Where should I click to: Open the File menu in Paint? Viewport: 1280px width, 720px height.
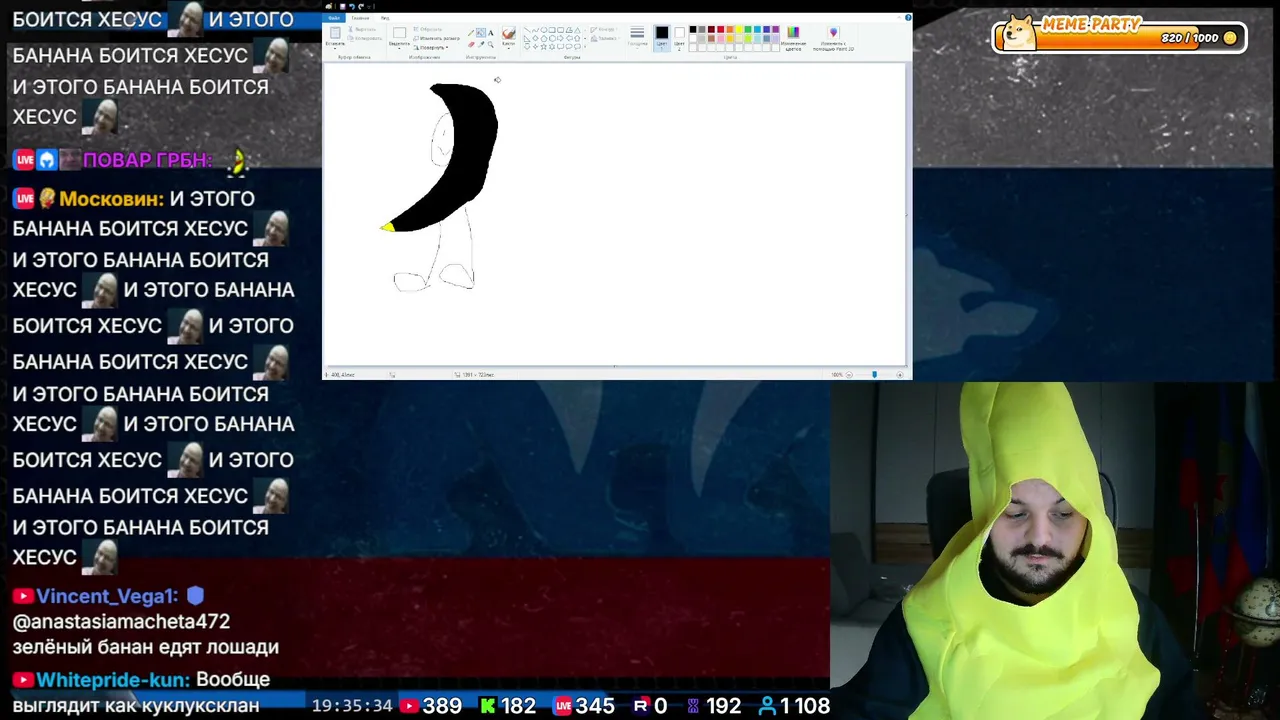click(334, 18)
